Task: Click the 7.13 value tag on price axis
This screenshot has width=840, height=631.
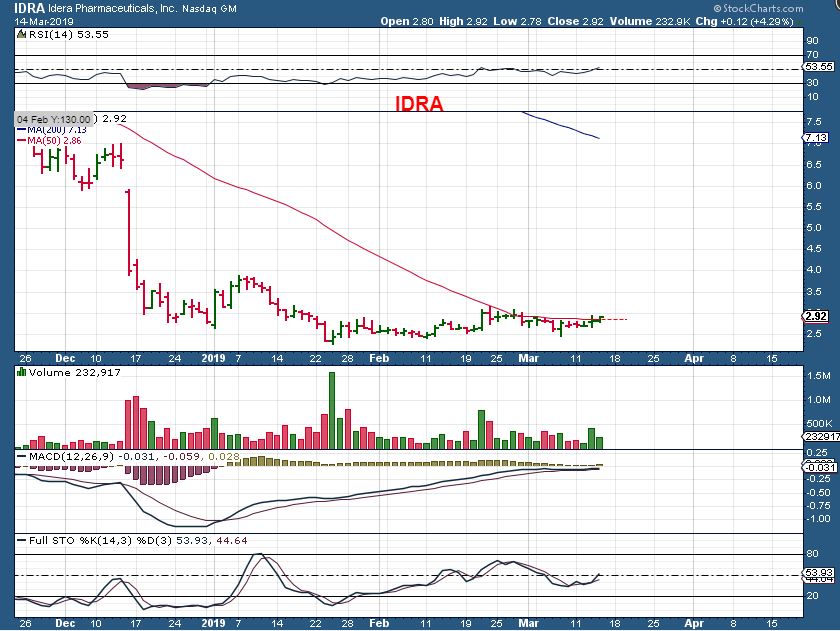Action: [816, 138]
